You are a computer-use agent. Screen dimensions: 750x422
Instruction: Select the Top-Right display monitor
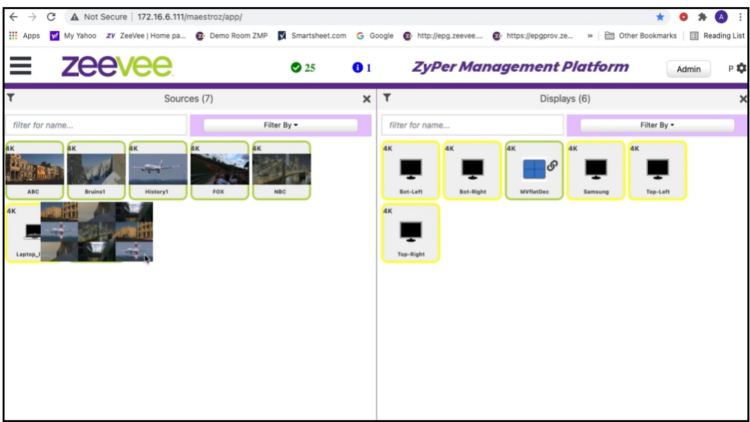click(x=411, y=233)
